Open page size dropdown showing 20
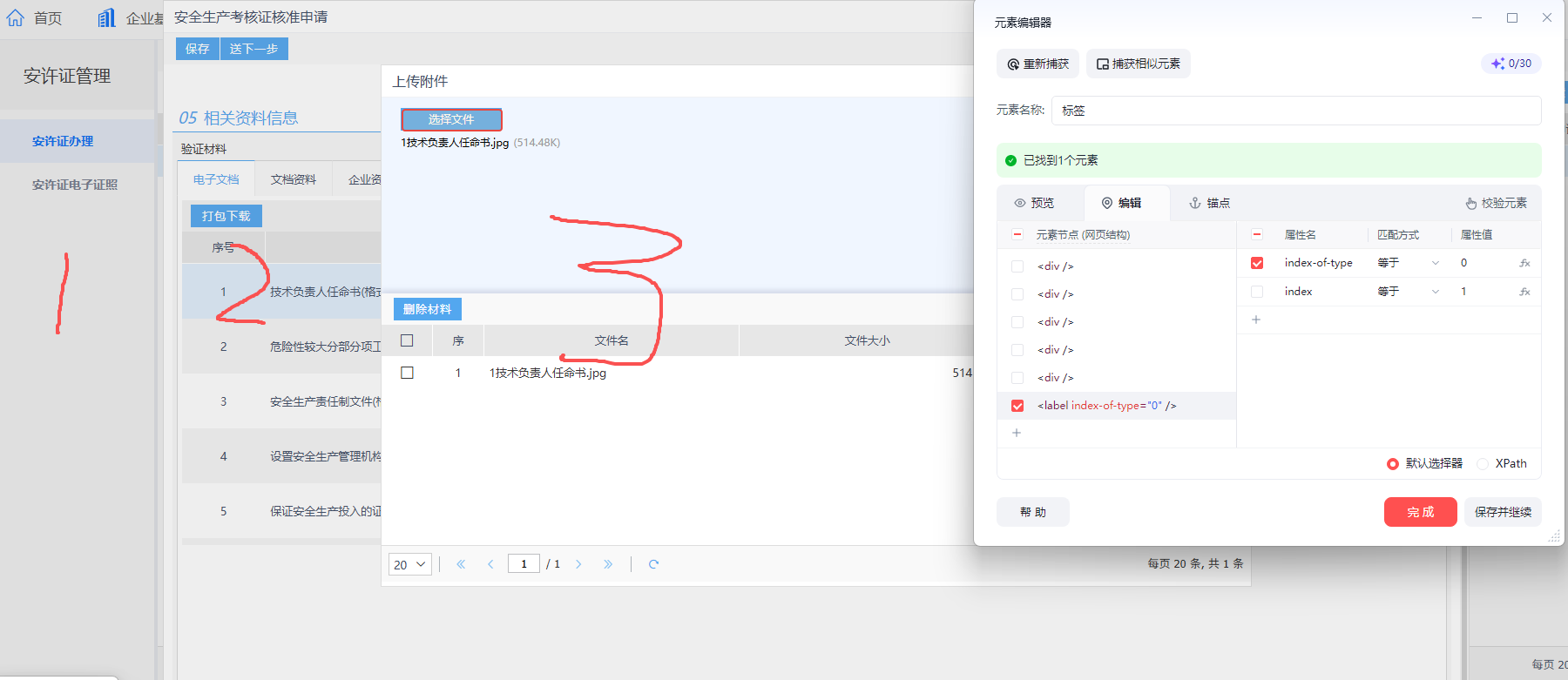 click(x=410, y=564)
